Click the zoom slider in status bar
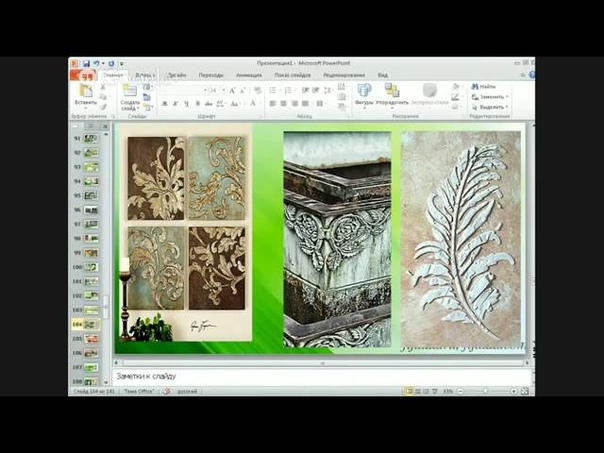 486,391
